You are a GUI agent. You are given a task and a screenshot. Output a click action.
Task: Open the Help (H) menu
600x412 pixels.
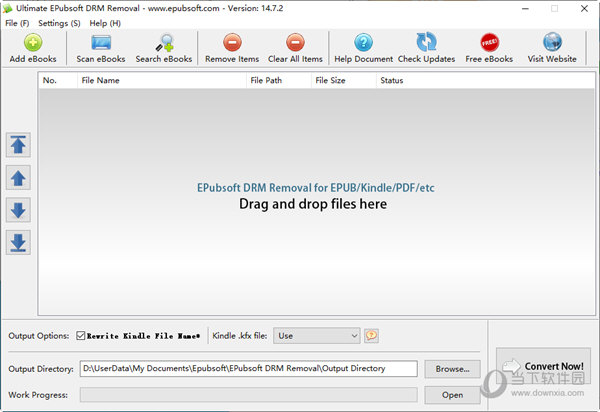pyautogui.click(x=105, y=23)
